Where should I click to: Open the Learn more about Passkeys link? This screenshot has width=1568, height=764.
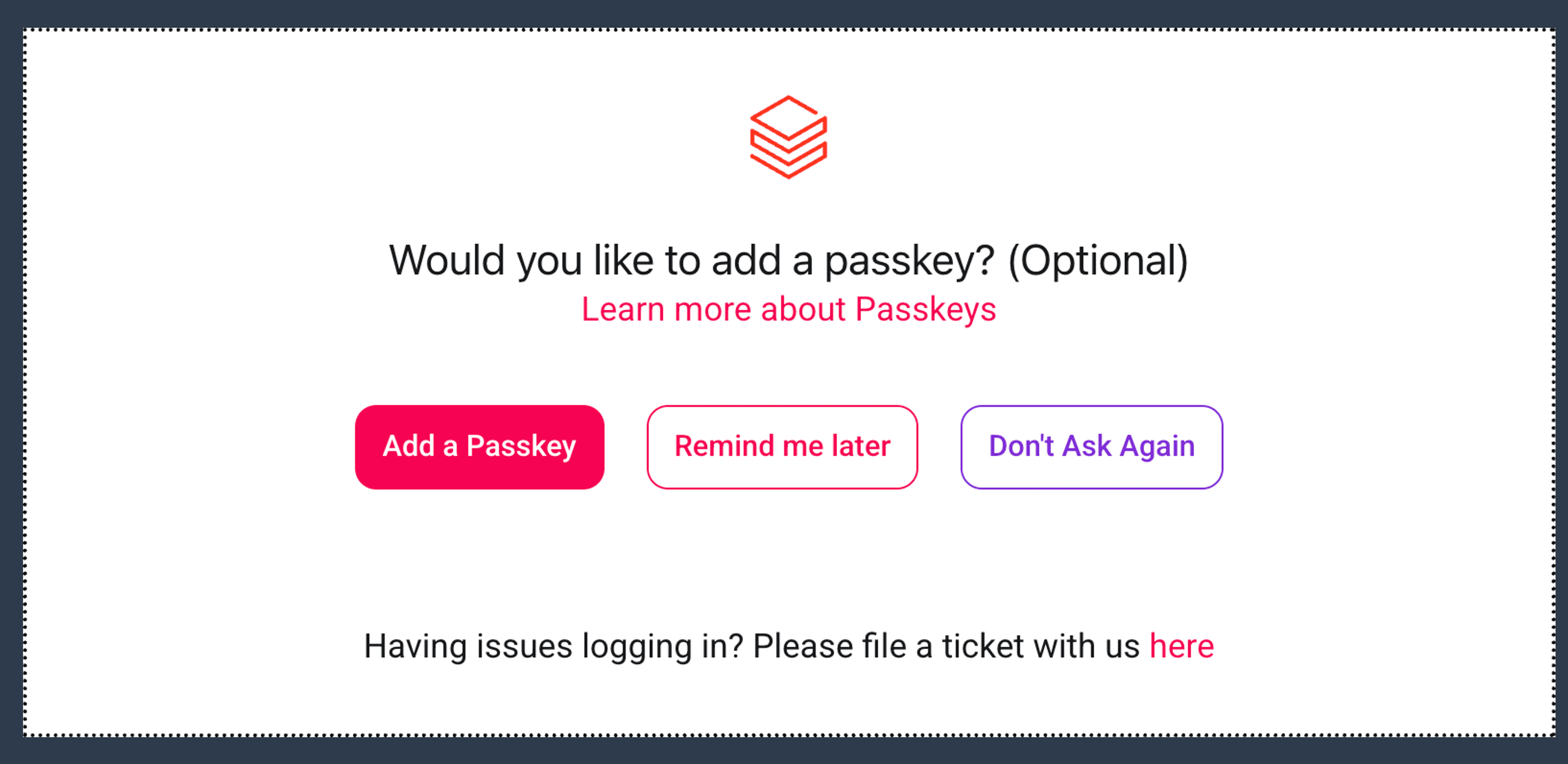[788, 310]
